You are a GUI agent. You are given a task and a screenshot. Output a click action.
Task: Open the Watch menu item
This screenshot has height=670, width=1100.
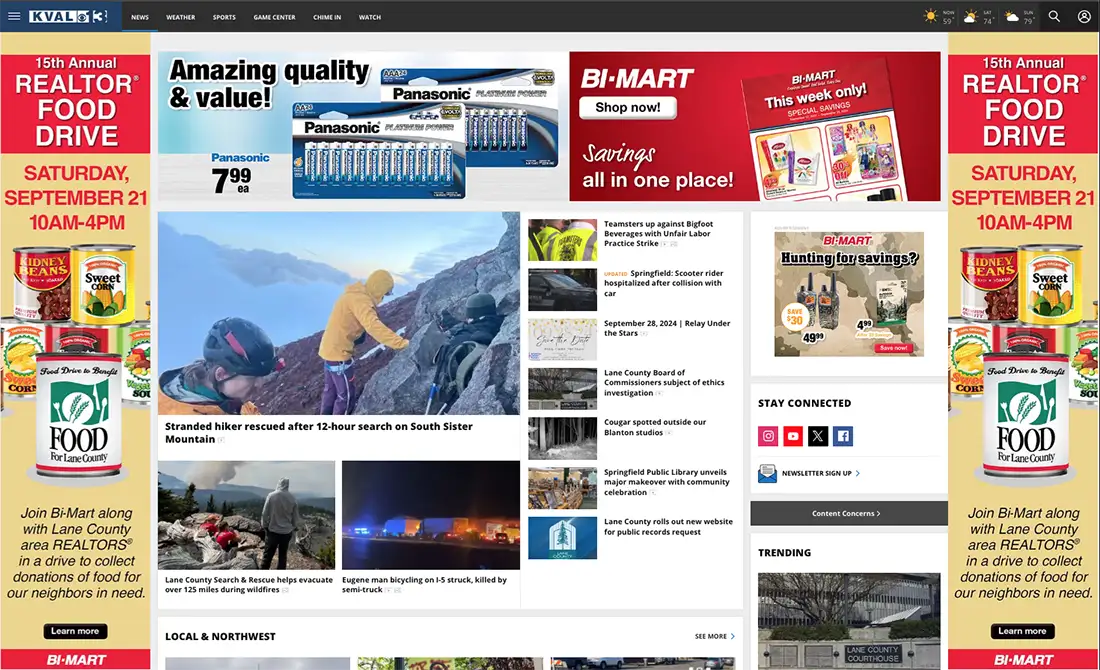click(x=370, y=17)
